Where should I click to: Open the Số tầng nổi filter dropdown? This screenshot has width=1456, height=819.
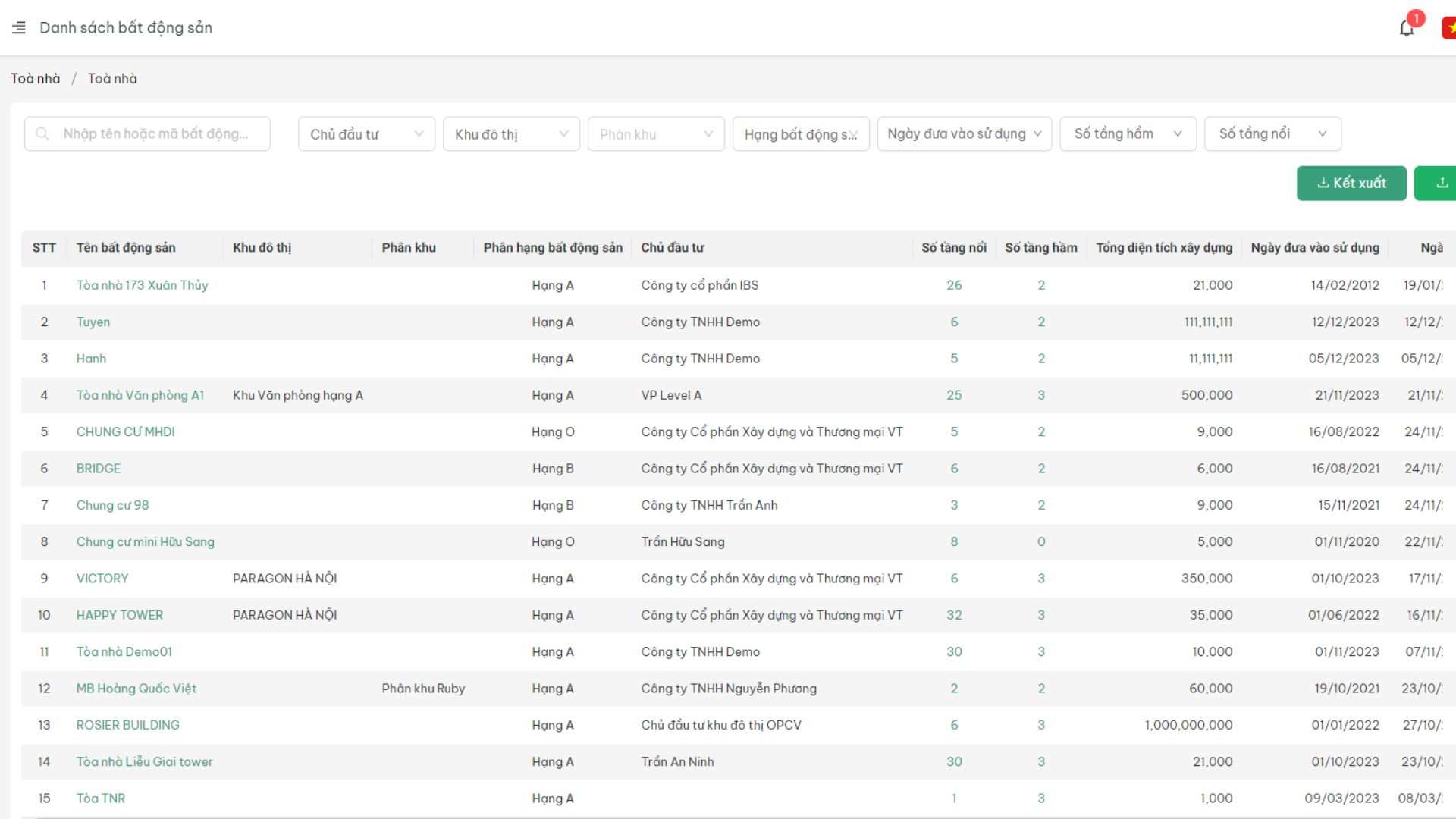pyautogui.click(x=1272, y=134)
